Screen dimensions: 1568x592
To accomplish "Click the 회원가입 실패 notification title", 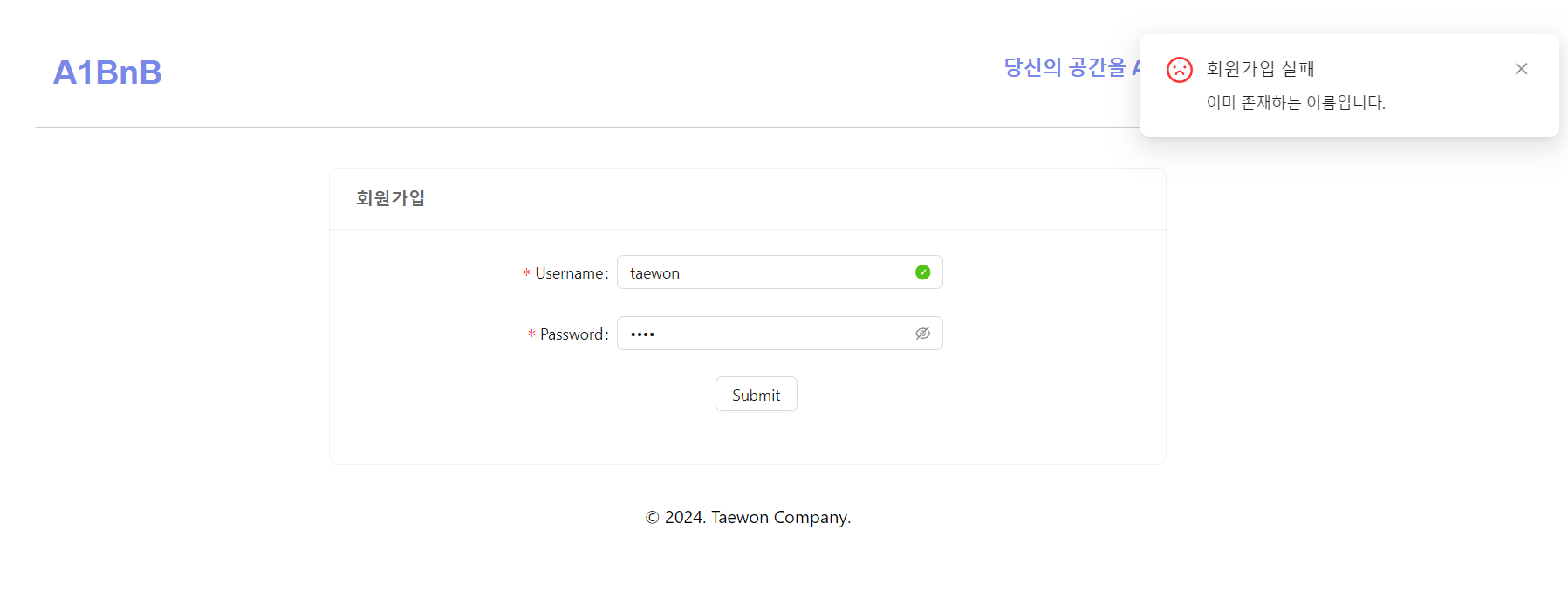I will tap(1260, 69).
